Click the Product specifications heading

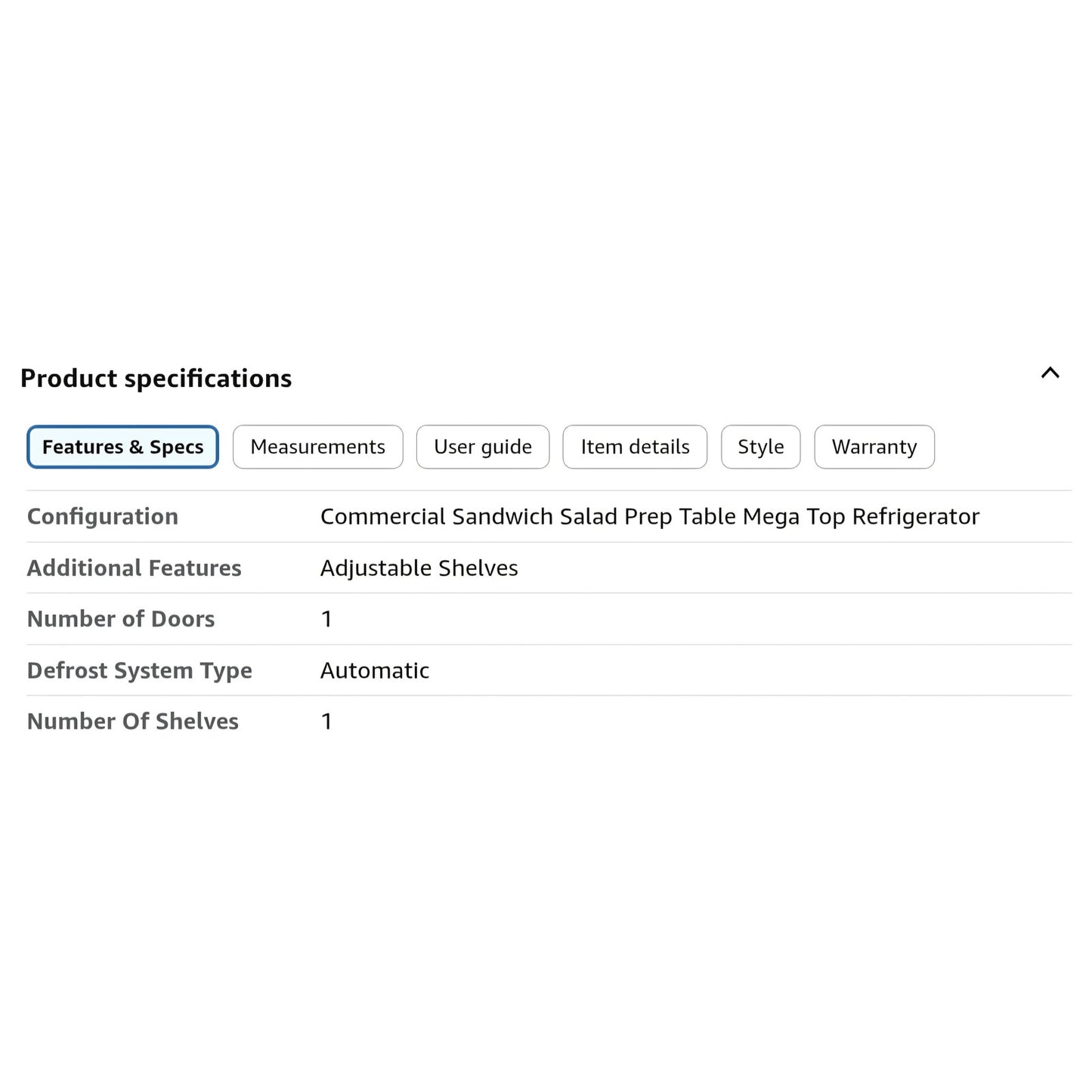pyautogui.click(x=156, y=378)
